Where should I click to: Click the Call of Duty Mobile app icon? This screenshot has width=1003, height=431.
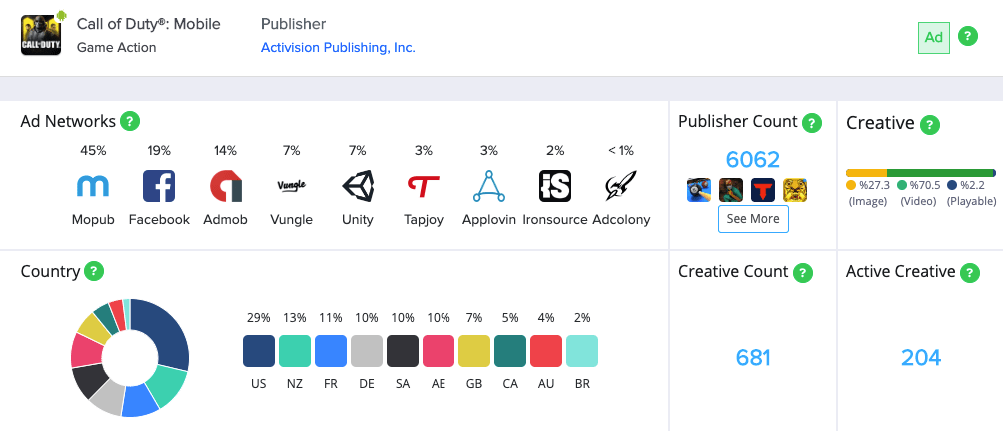point(42,35)
